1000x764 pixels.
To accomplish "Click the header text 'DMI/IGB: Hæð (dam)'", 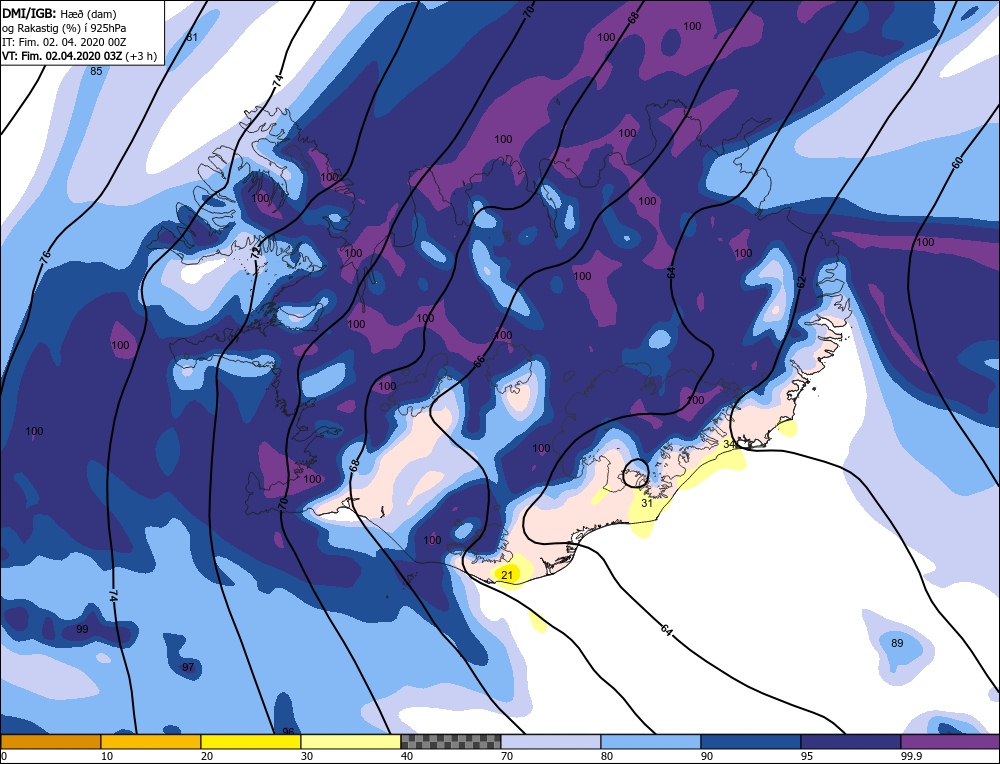I will [x=59, y=12].
